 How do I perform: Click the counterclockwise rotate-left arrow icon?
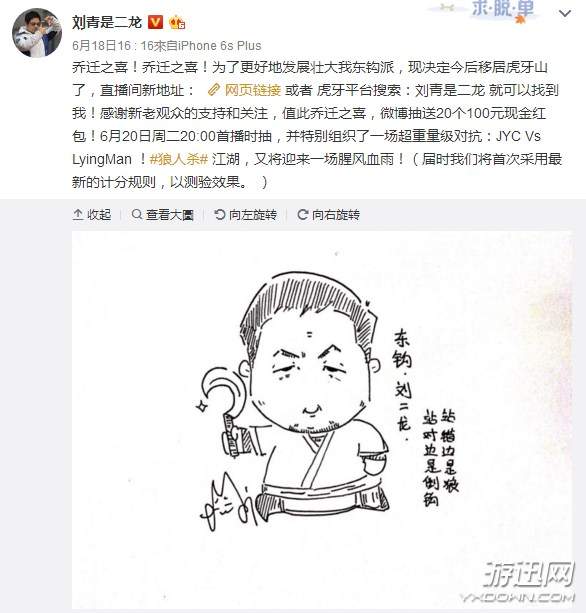click(x=220, y=214)
